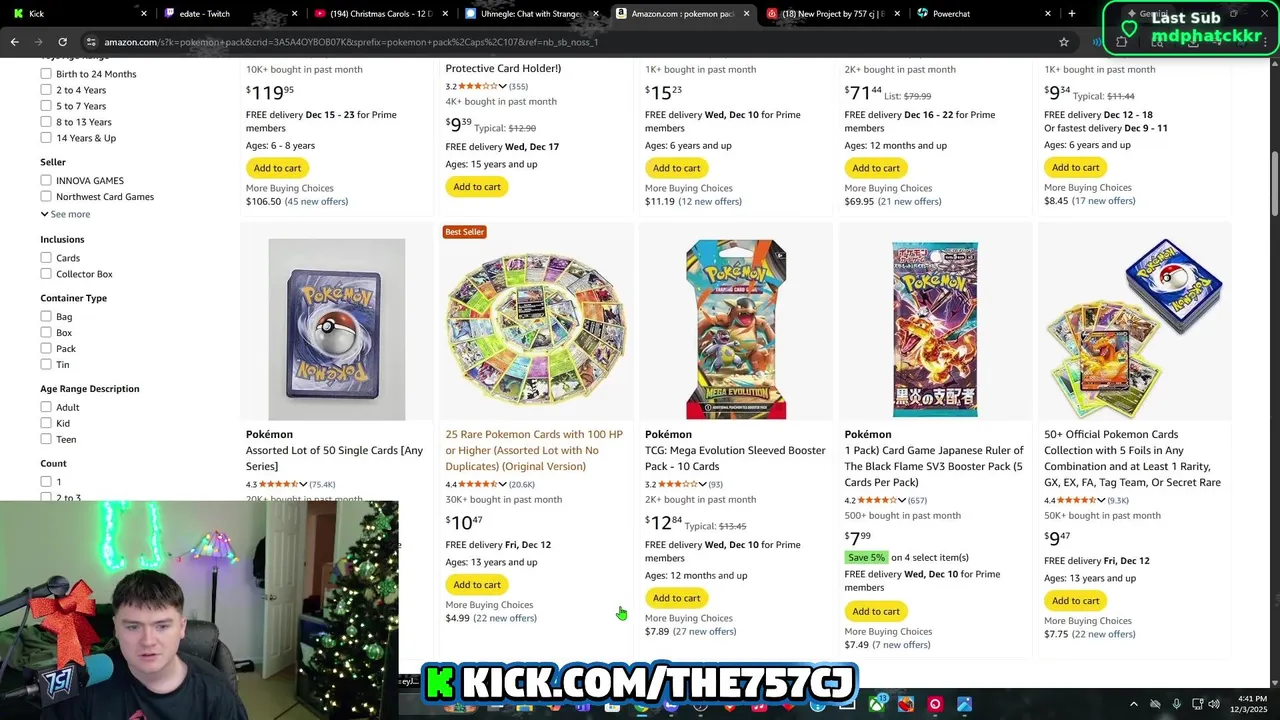Image resolution: width=1280 pixels, height=720 pixels.
Task: Add 25 Rare Pokemon Cards to cart
Action: coord(477,585)
